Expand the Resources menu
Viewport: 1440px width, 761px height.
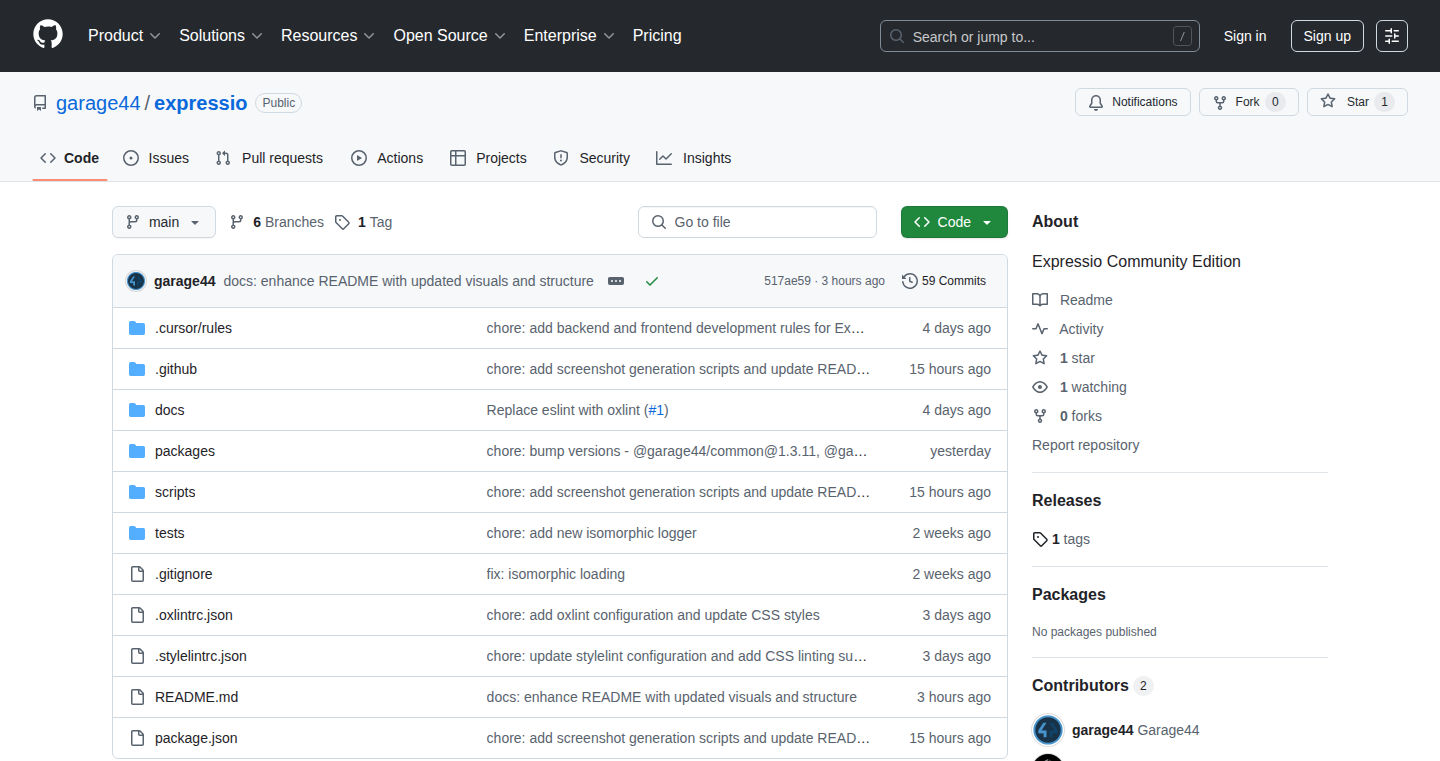tap(328, 35)
